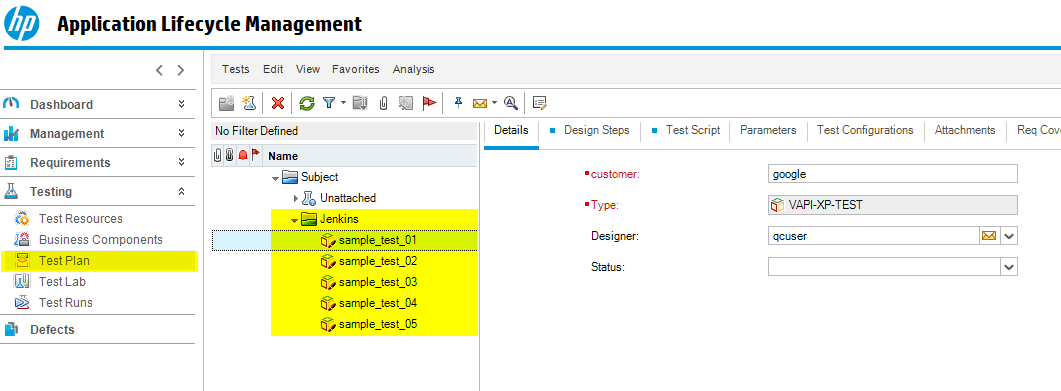1061x391 pixels.
Task: Click the blue pushpin Pin icon
Action: (458, 102)
